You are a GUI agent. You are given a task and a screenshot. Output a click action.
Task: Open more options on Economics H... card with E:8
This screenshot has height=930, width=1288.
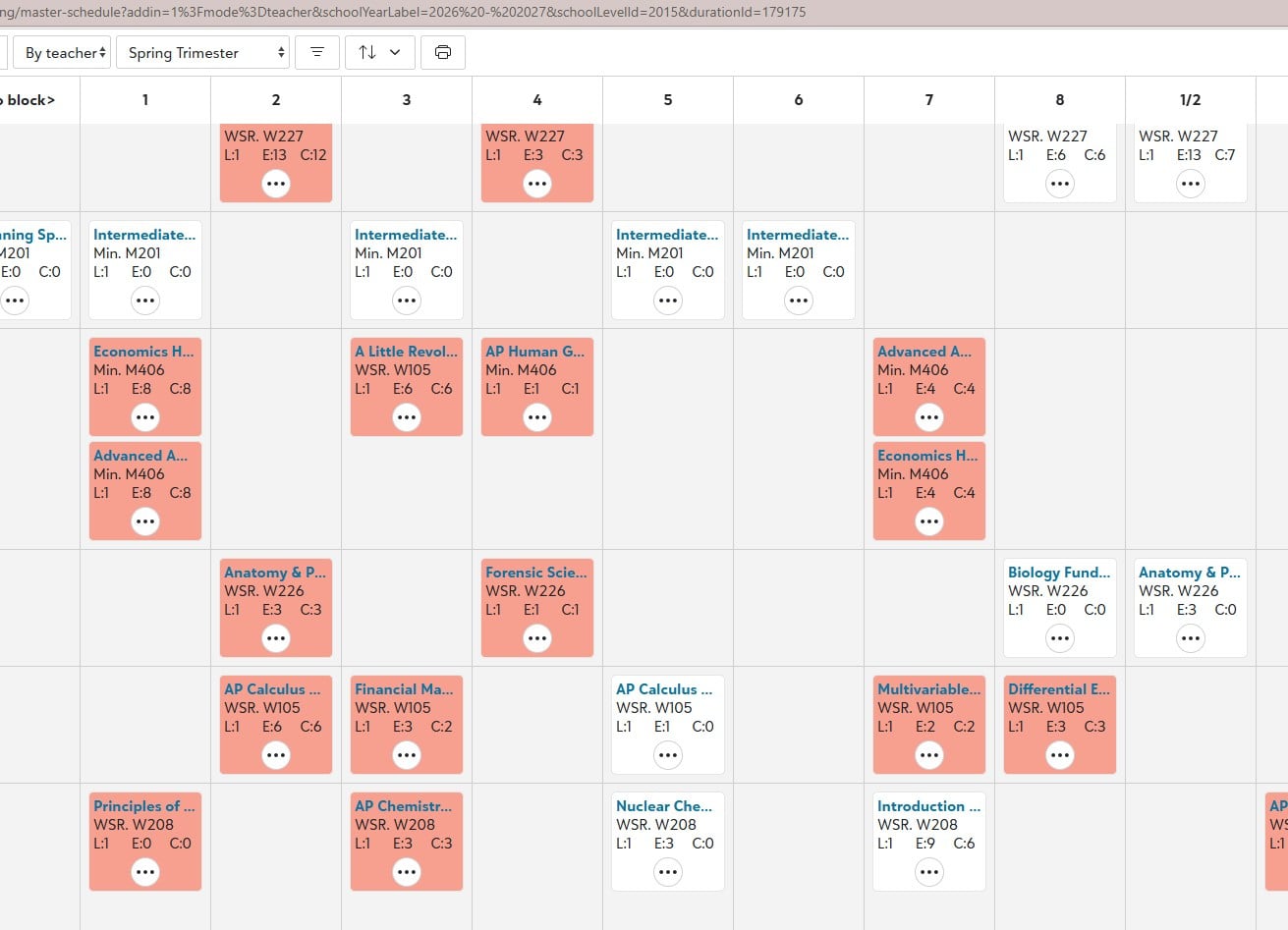(x=145, y=417)
